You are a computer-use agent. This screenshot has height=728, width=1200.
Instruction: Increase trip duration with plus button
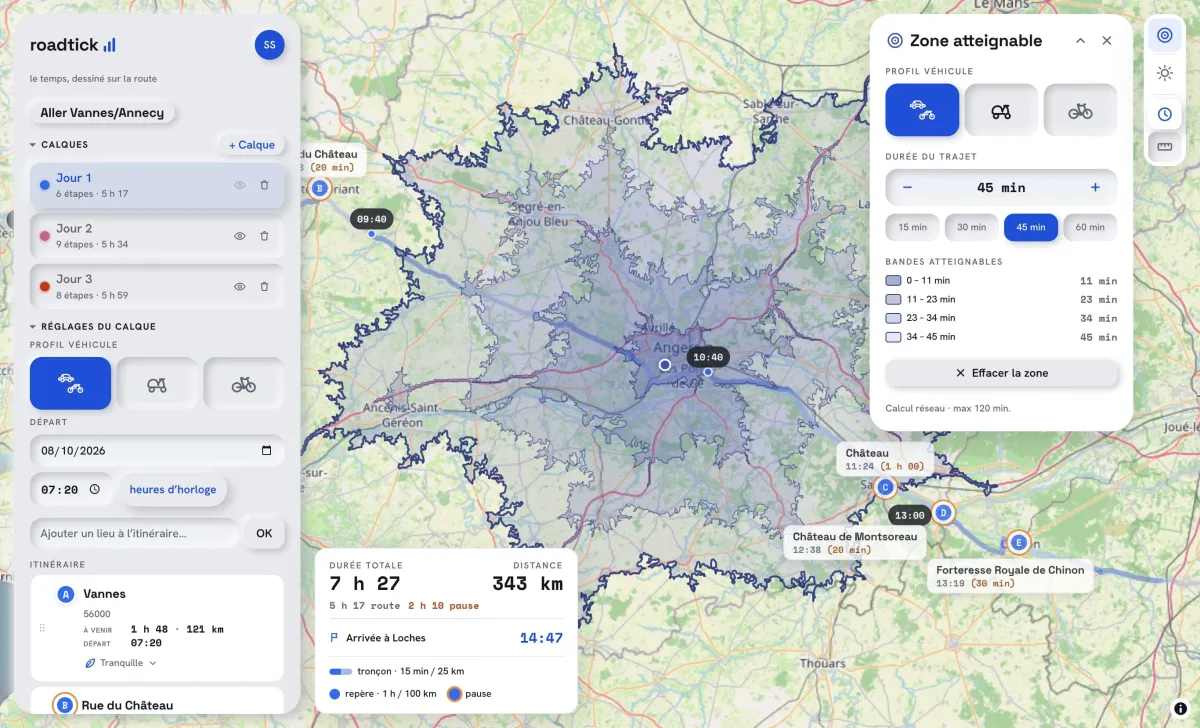[x=1095, y=187]
